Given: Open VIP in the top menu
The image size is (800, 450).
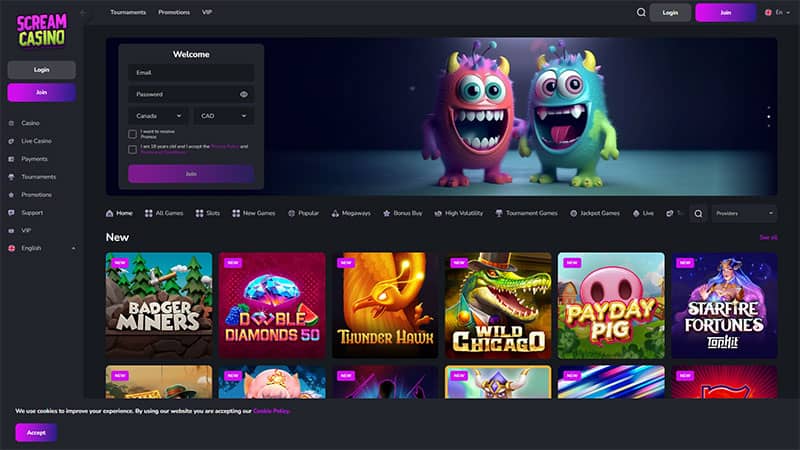Looking at the screenshot, I should tap(207, 12).
